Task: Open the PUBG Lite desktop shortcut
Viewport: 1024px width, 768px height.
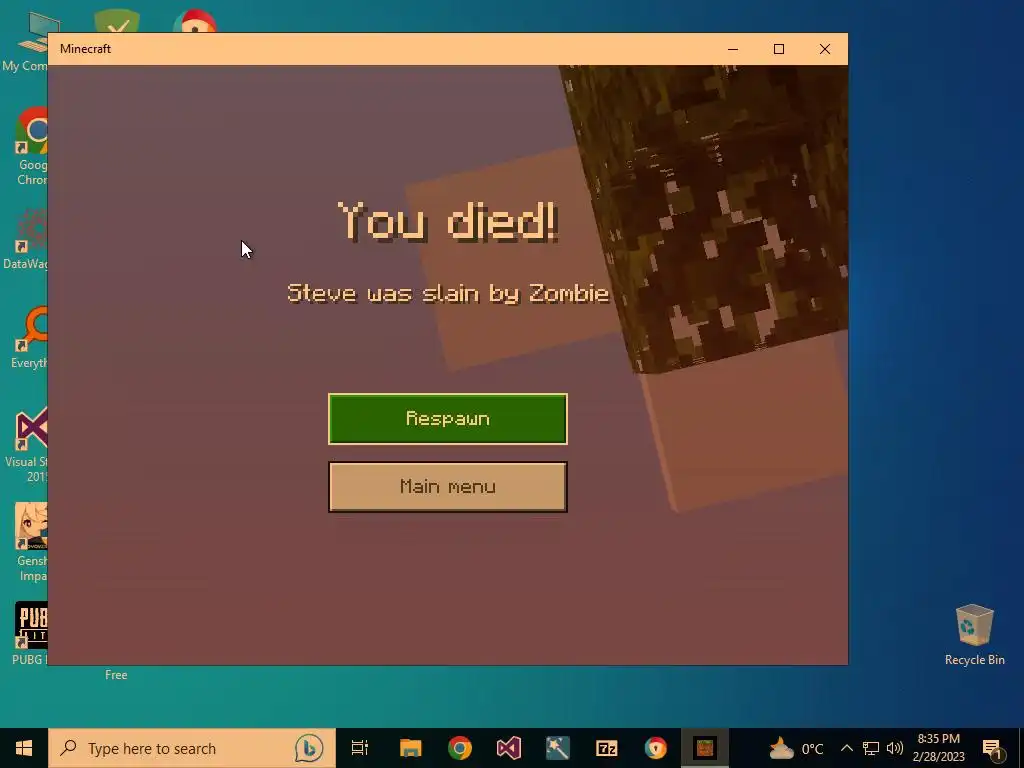Action: [x=30, y=634]
